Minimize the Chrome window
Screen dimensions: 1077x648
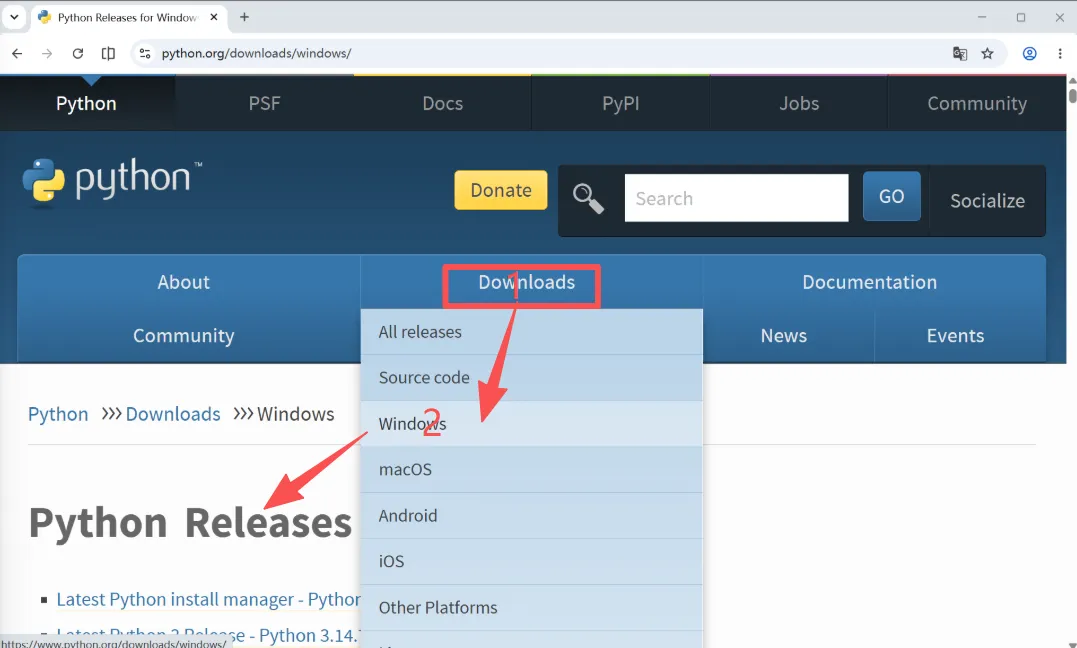982,17
